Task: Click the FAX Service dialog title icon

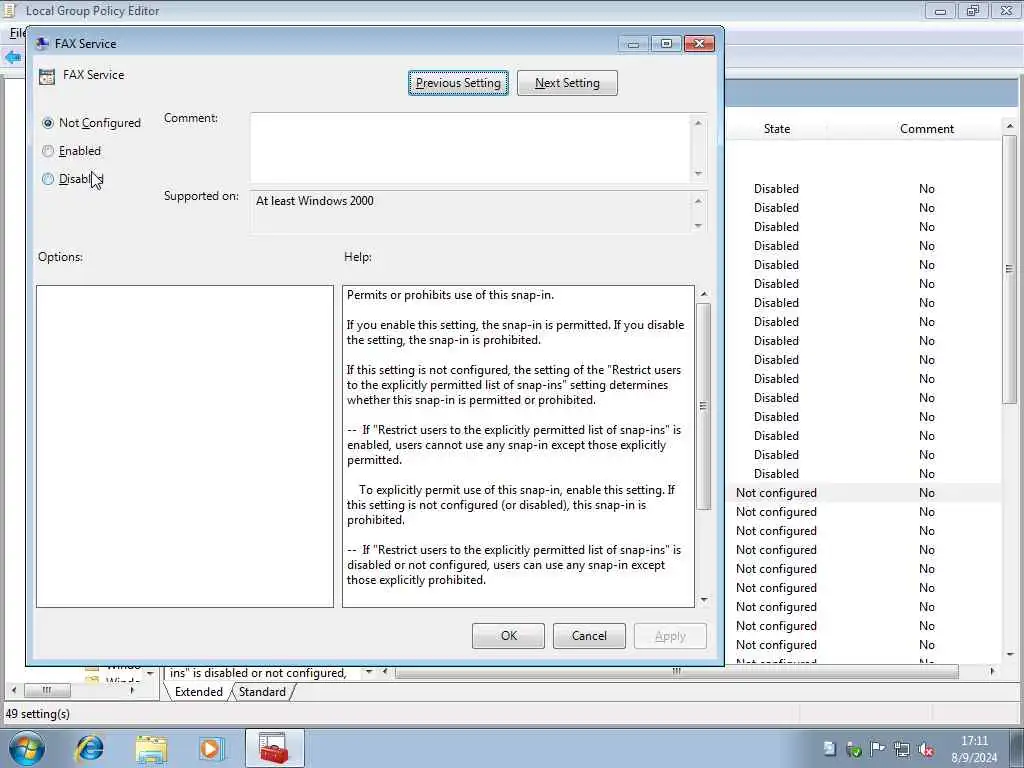Action: click(x=42, y=44)
